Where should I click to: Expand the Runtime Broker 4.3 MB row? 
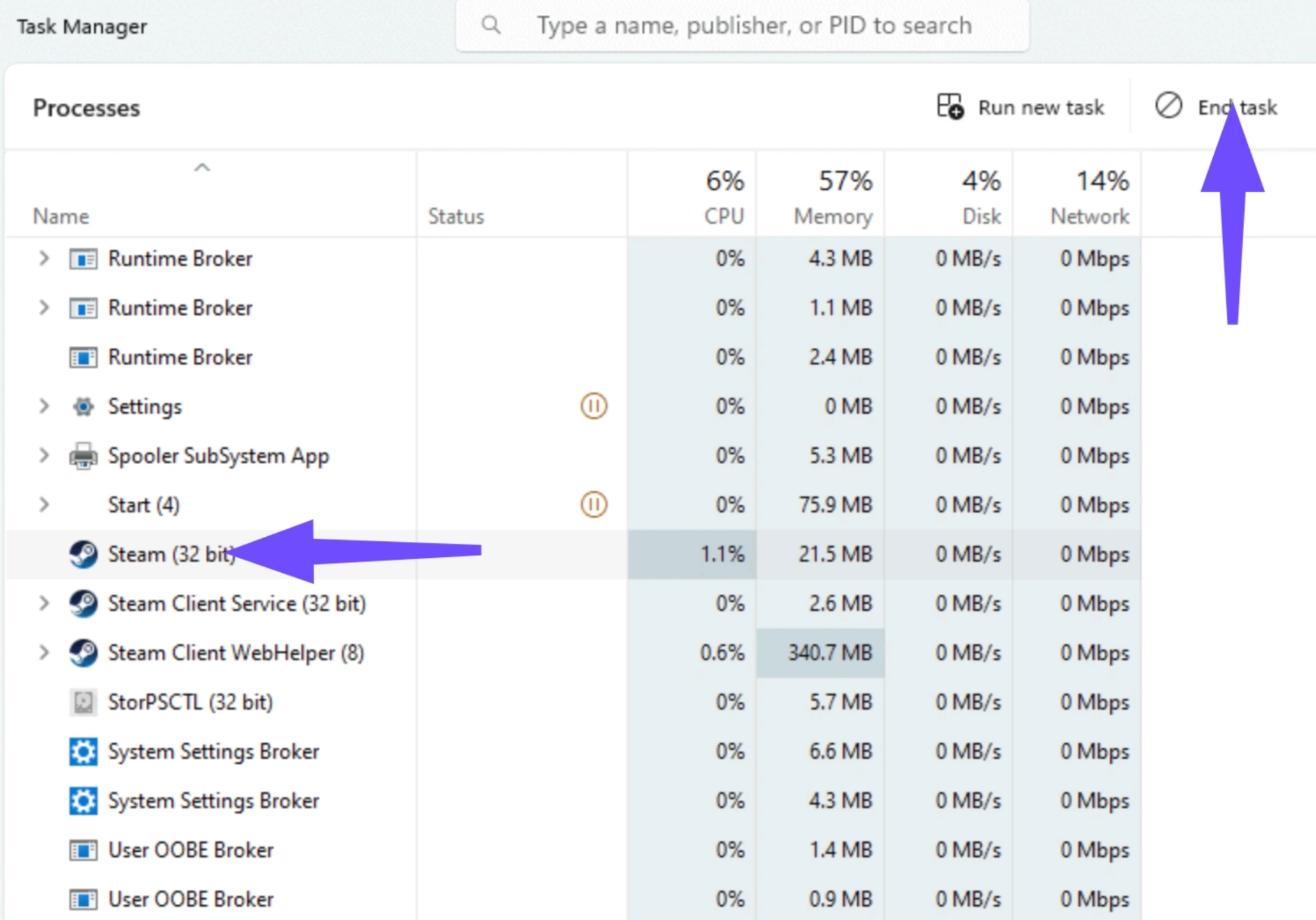[44, 258]
